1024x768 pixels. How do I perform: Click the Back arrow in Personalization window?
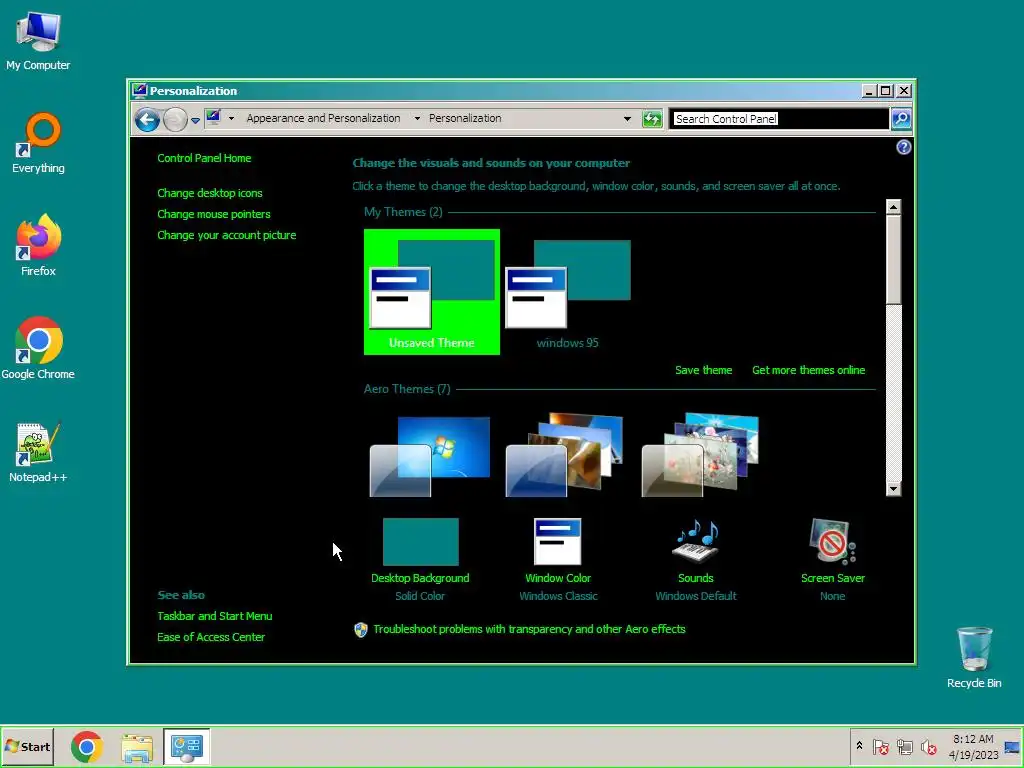pos(147,120)
